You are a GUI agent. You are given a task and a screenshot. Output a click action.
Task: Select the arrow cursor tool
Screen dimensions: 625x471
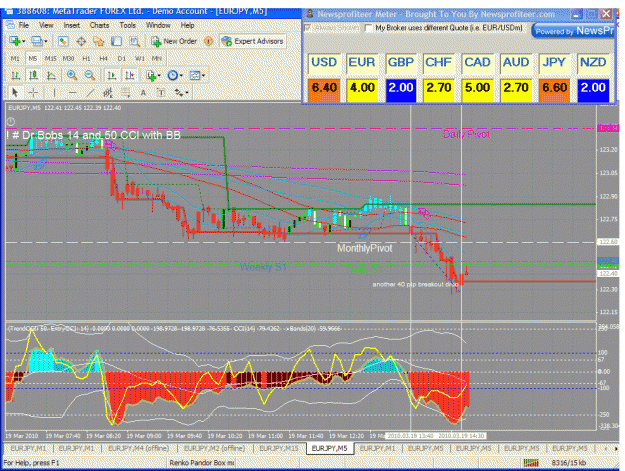coord(15,93)
